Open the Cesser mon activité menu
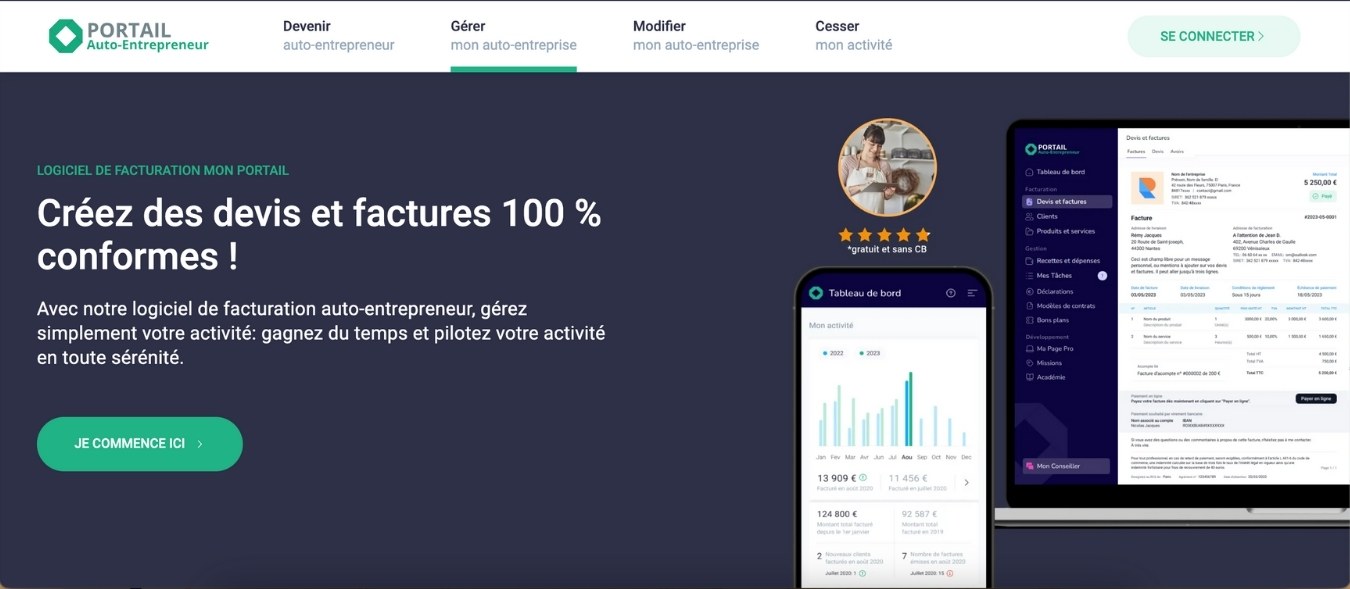 (853, 36)
